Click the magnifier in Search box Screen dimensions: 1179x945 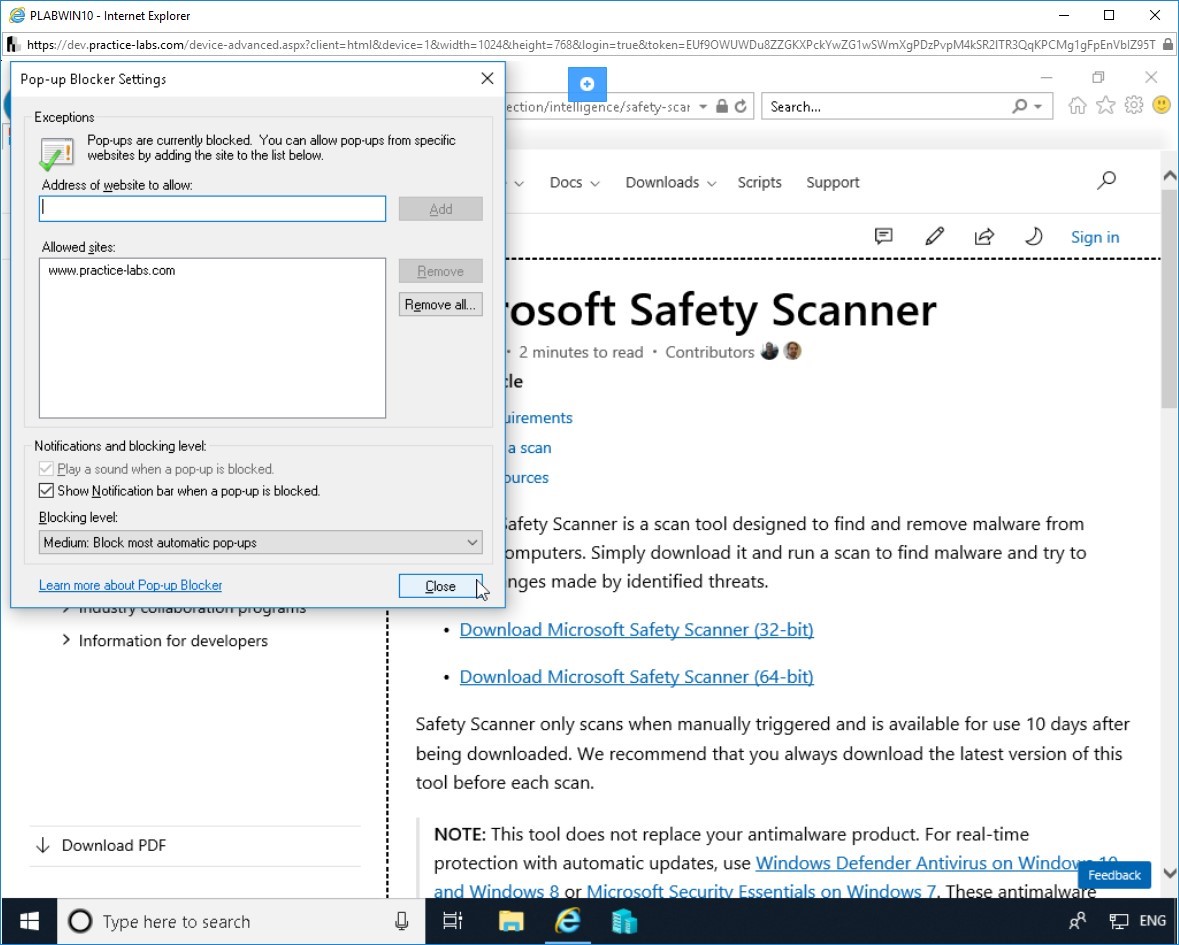pos(1020,107)
